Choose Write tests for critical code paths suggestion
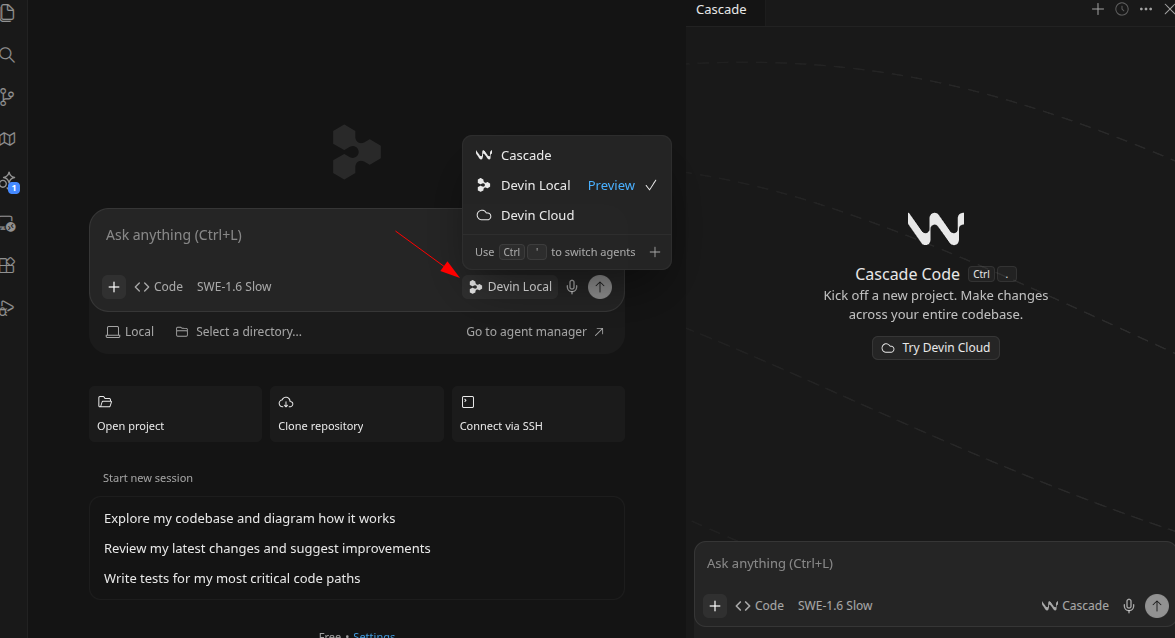 [232, 578]
